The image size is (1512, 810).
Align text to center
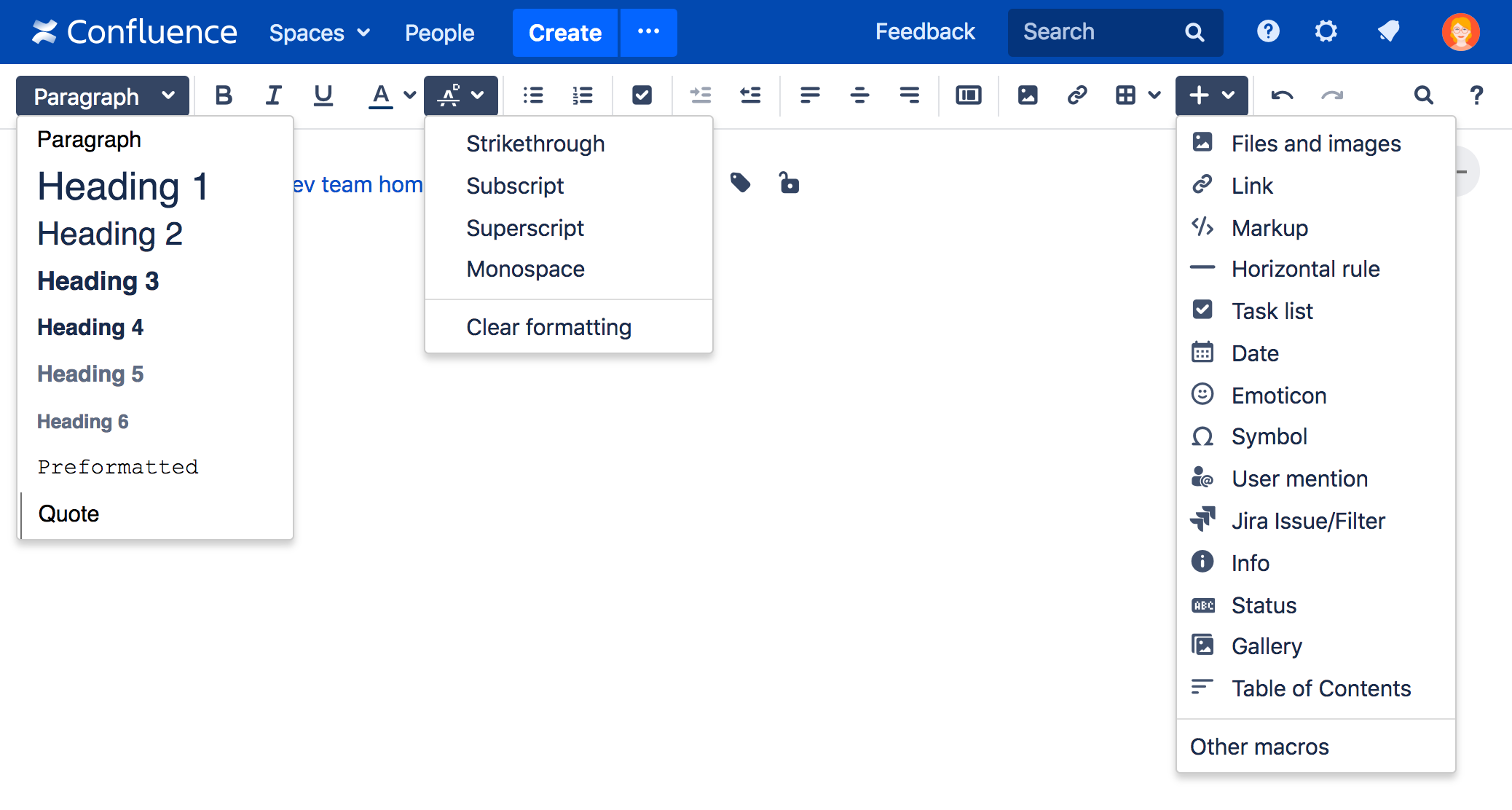pyautogui.click(x=859, y=95)
